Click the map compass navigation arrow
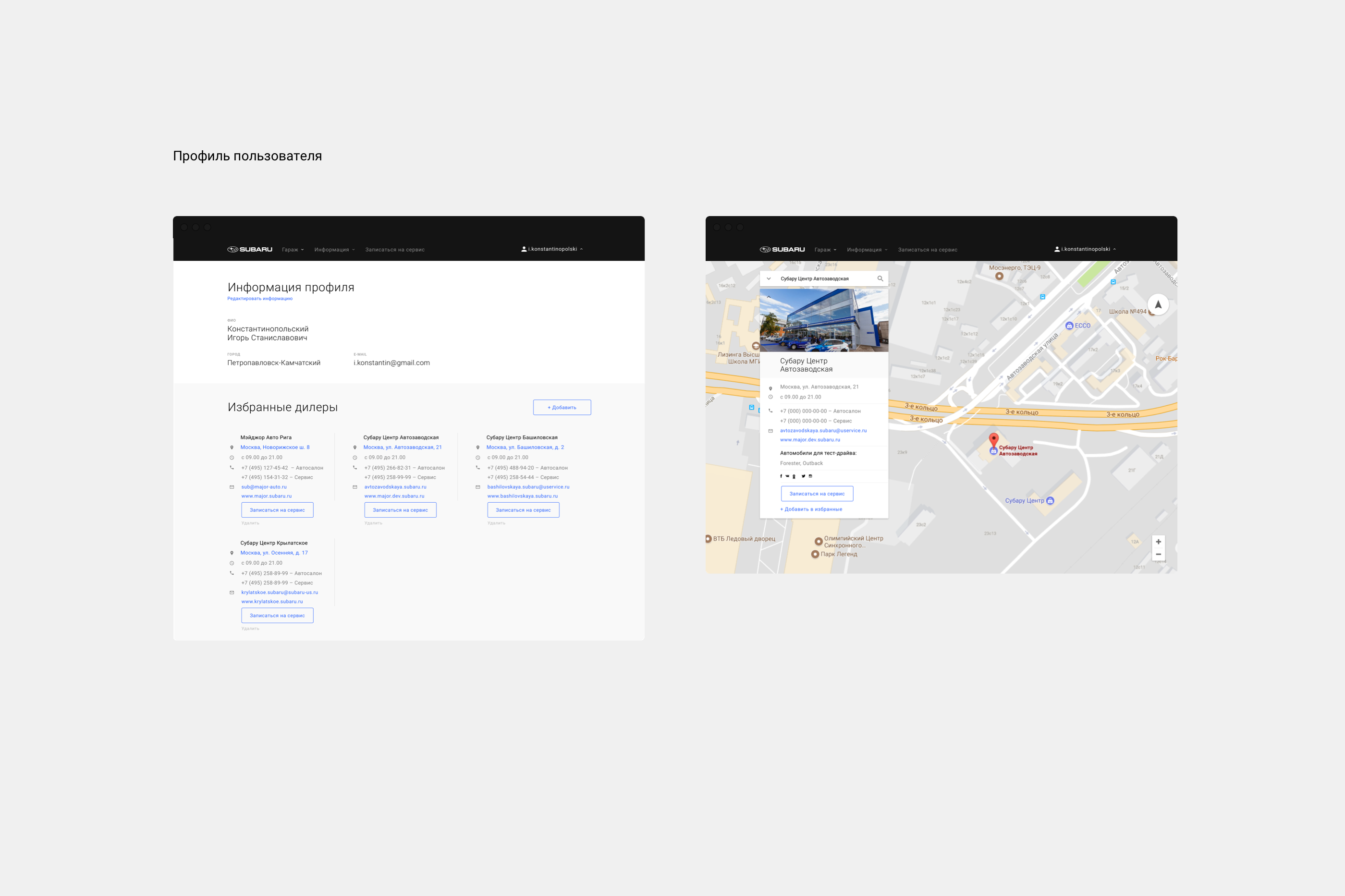This screenshot has width=1345, height=896. coord(1158,304)
